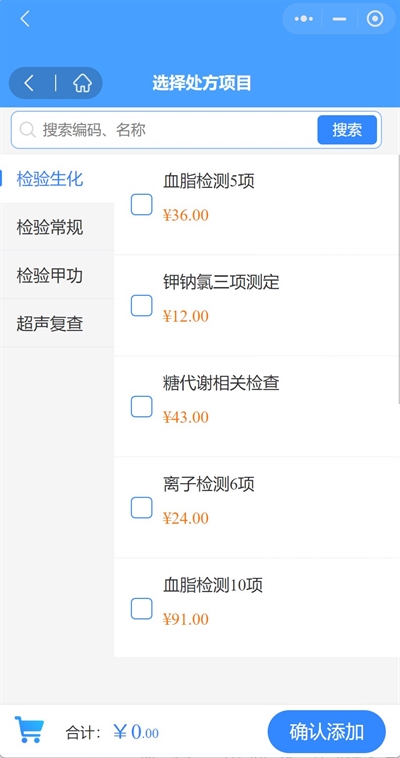Click the circular target close icon

(x=375, y=19)
